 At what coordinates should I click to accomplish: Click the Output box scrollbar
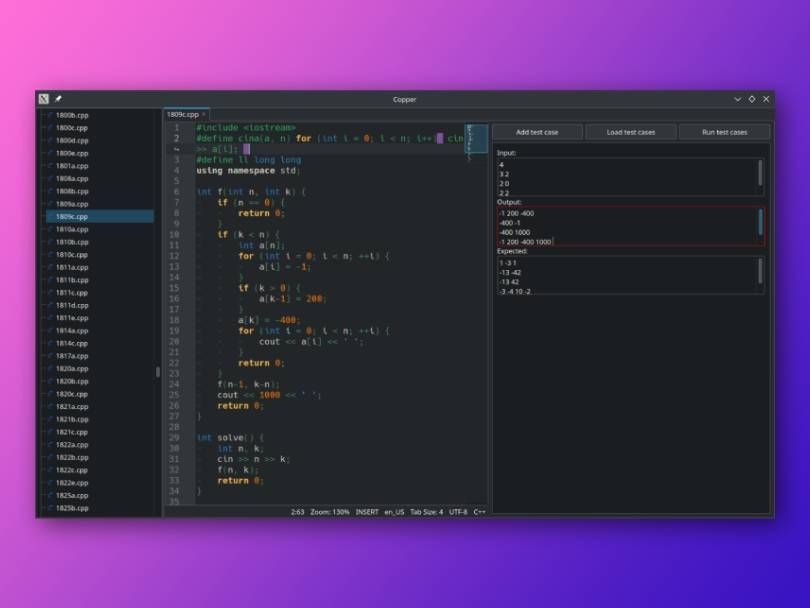760,221
